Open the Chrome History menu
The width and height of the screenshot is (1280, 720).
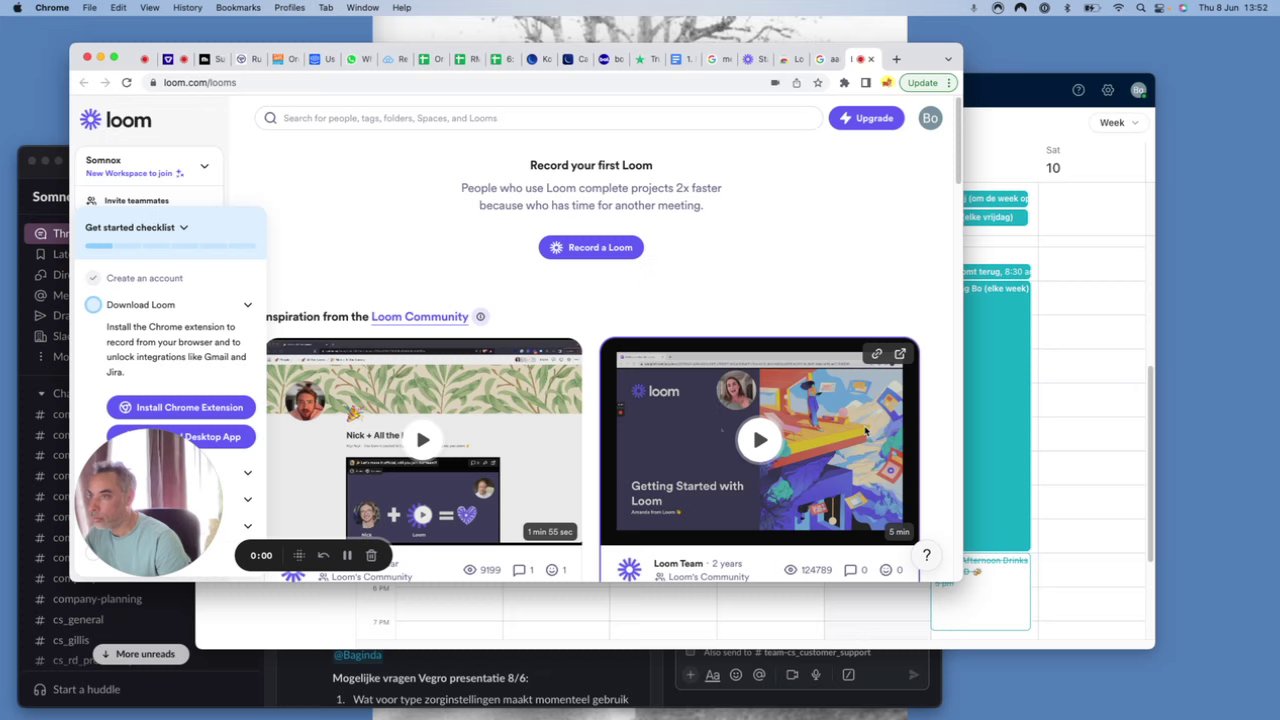tap(187, 8)
